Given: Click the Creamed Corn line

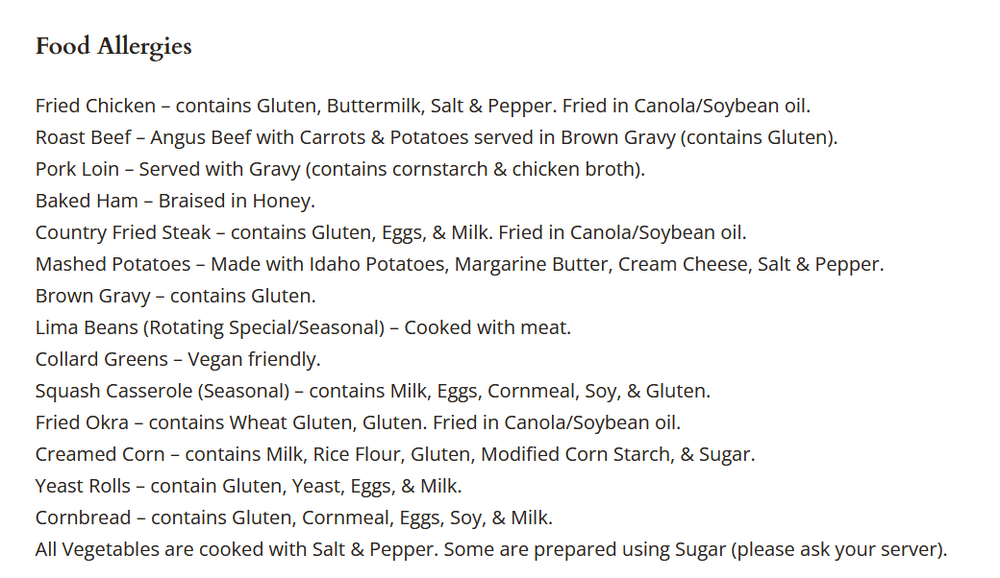Looking at the screenshot, I should [x=394, y=455].
